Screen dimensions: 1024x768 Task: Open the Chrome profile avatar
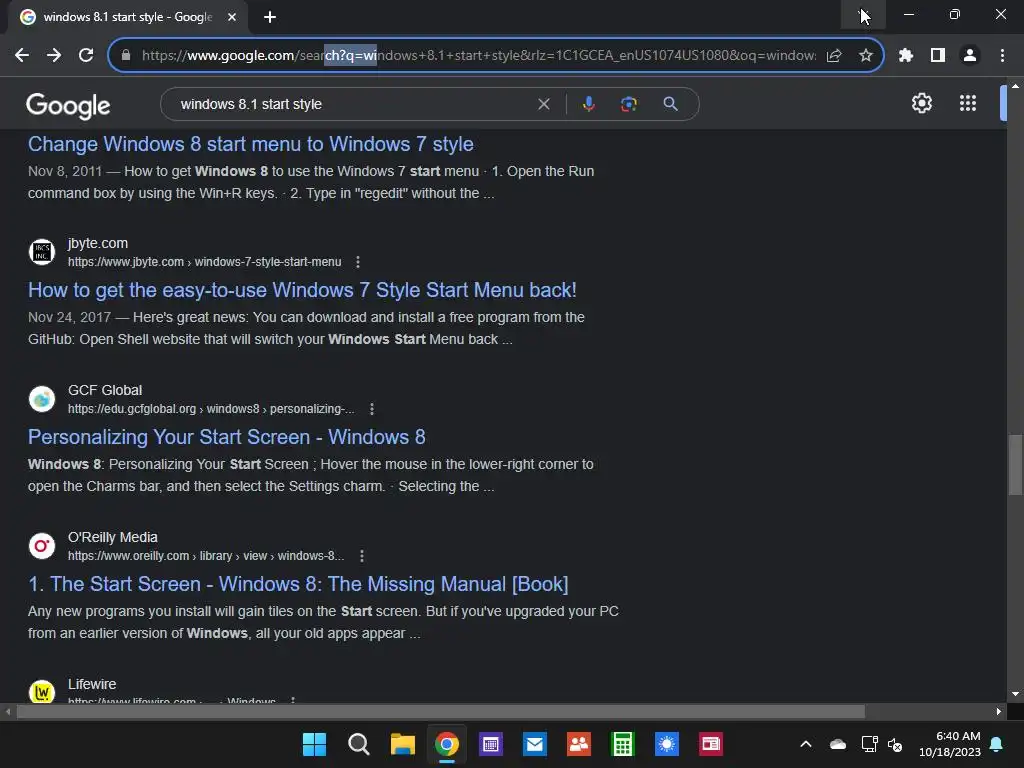(970, 56)
